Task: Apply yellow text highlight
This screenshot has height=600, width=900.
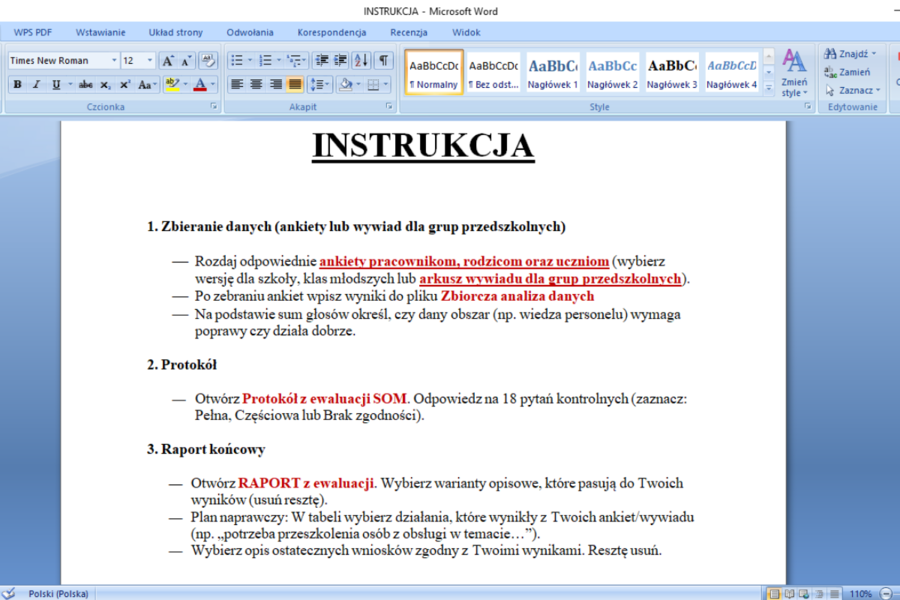Action: [x=172, y=84]
